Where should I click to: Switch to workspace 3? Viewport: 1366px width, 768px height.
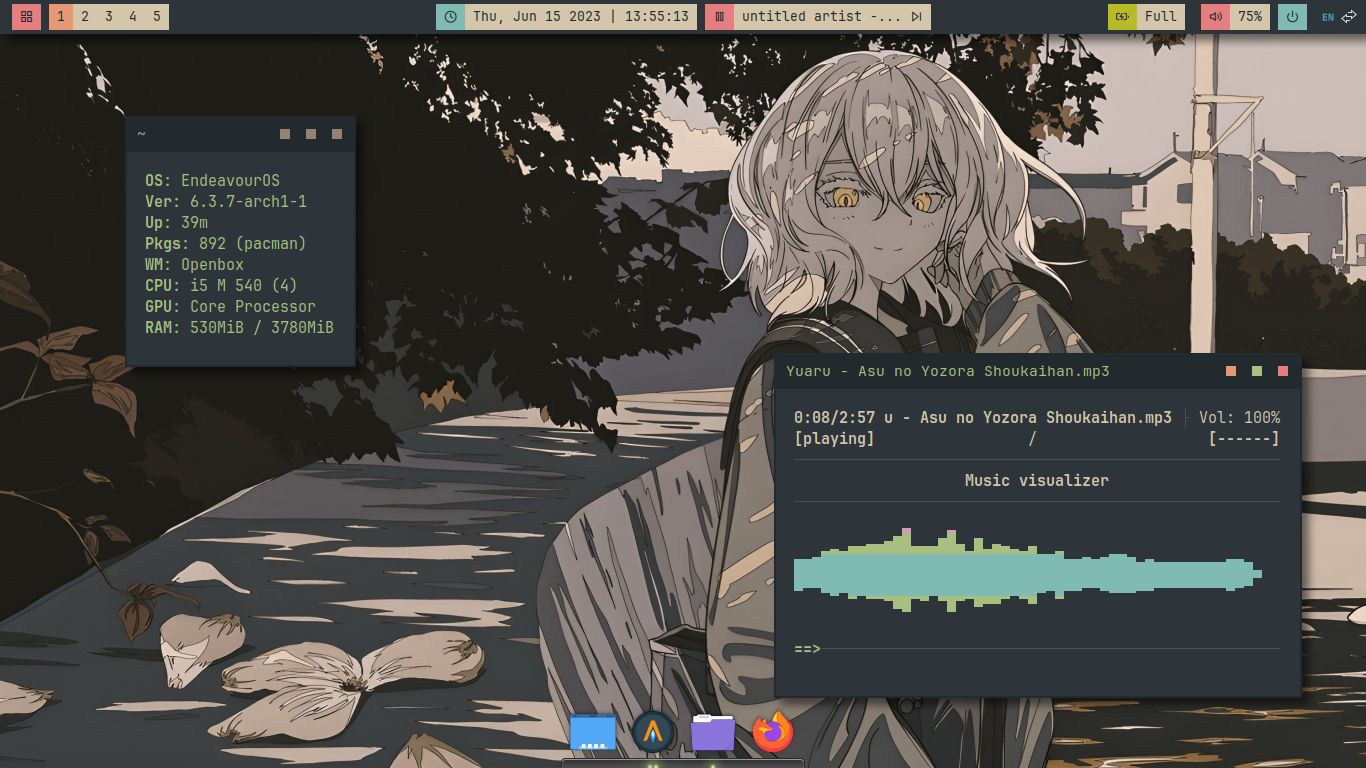tap(109, 17)
